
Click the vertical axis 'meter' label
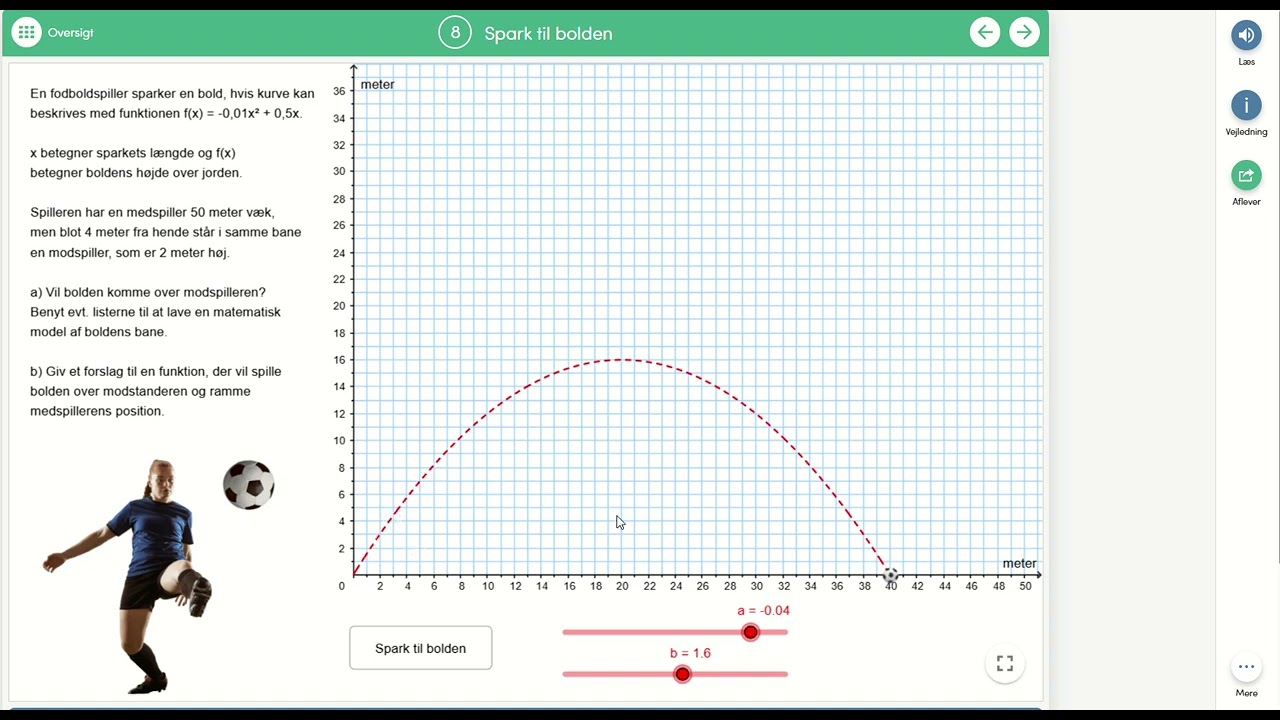click(x=377, y=84)
